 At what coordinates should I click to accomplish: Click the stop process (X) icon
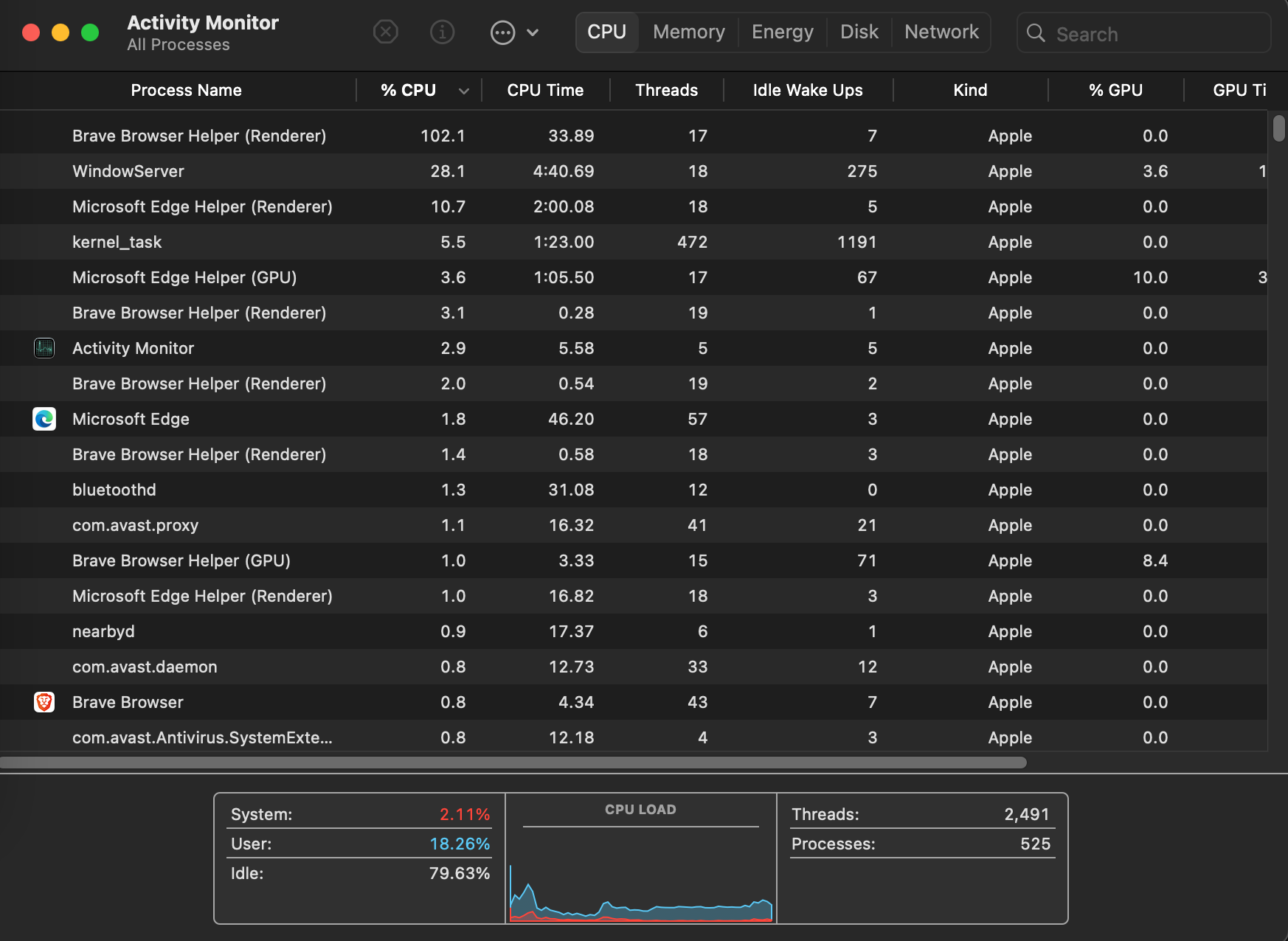[x=385, y=32]
